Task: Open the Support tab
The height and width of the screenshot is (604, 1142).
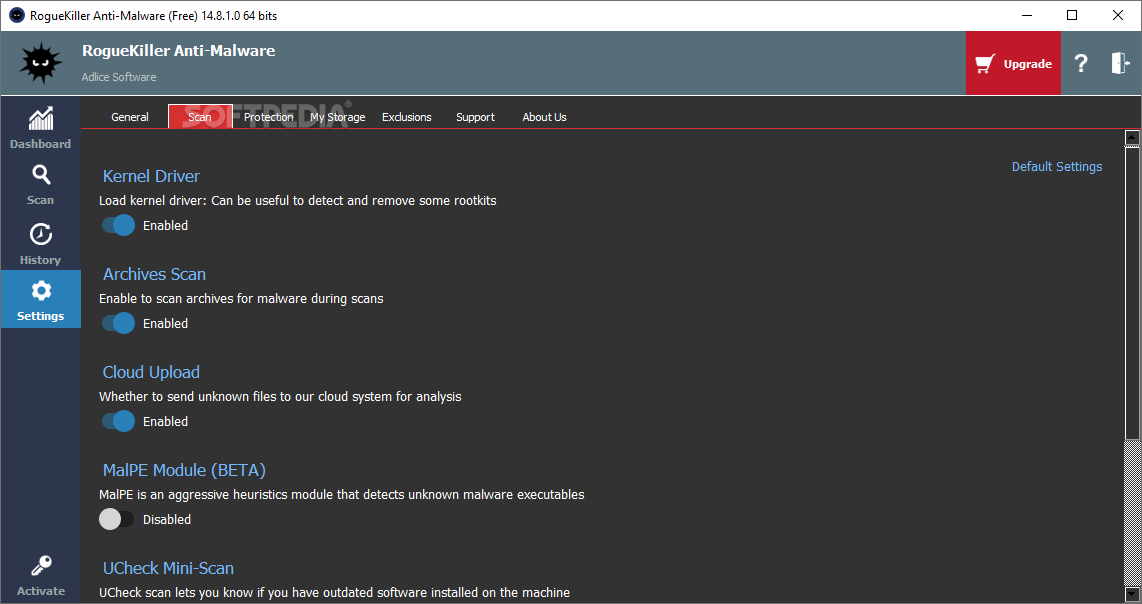Action: [x=475, y=117]
